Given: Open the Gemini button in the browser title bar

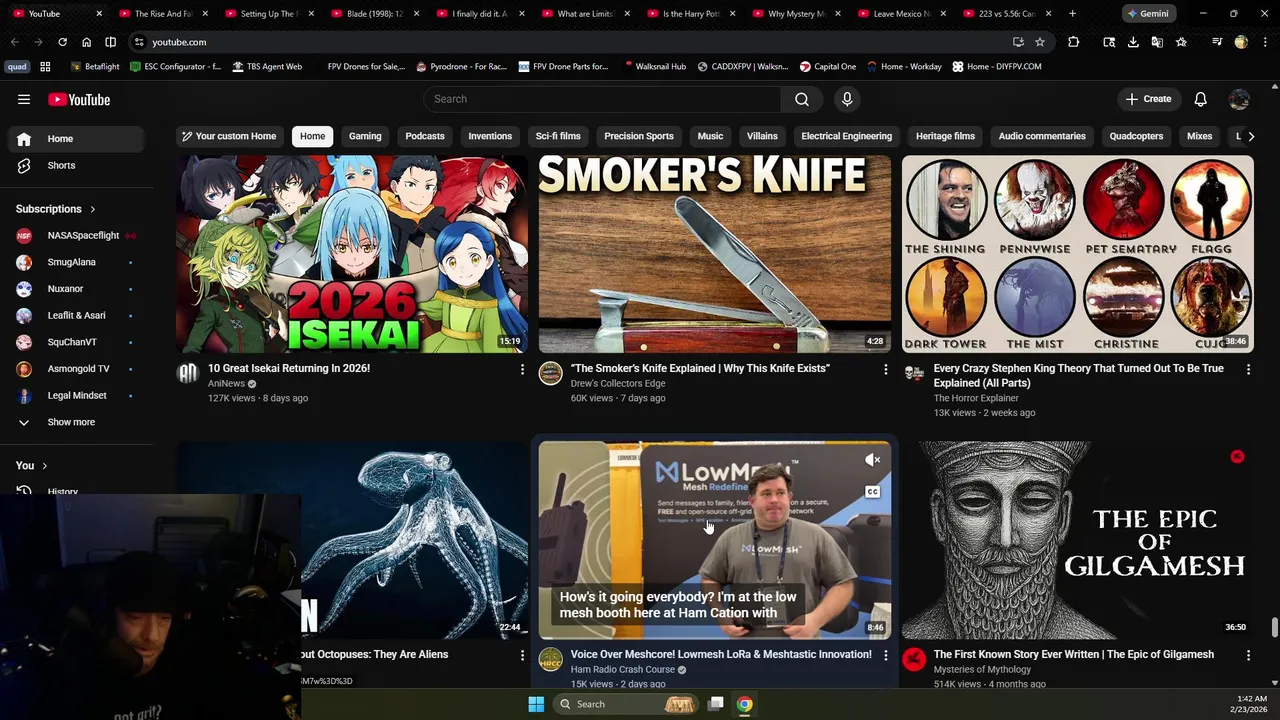Looking at the screenshot, I should 1147,13.
